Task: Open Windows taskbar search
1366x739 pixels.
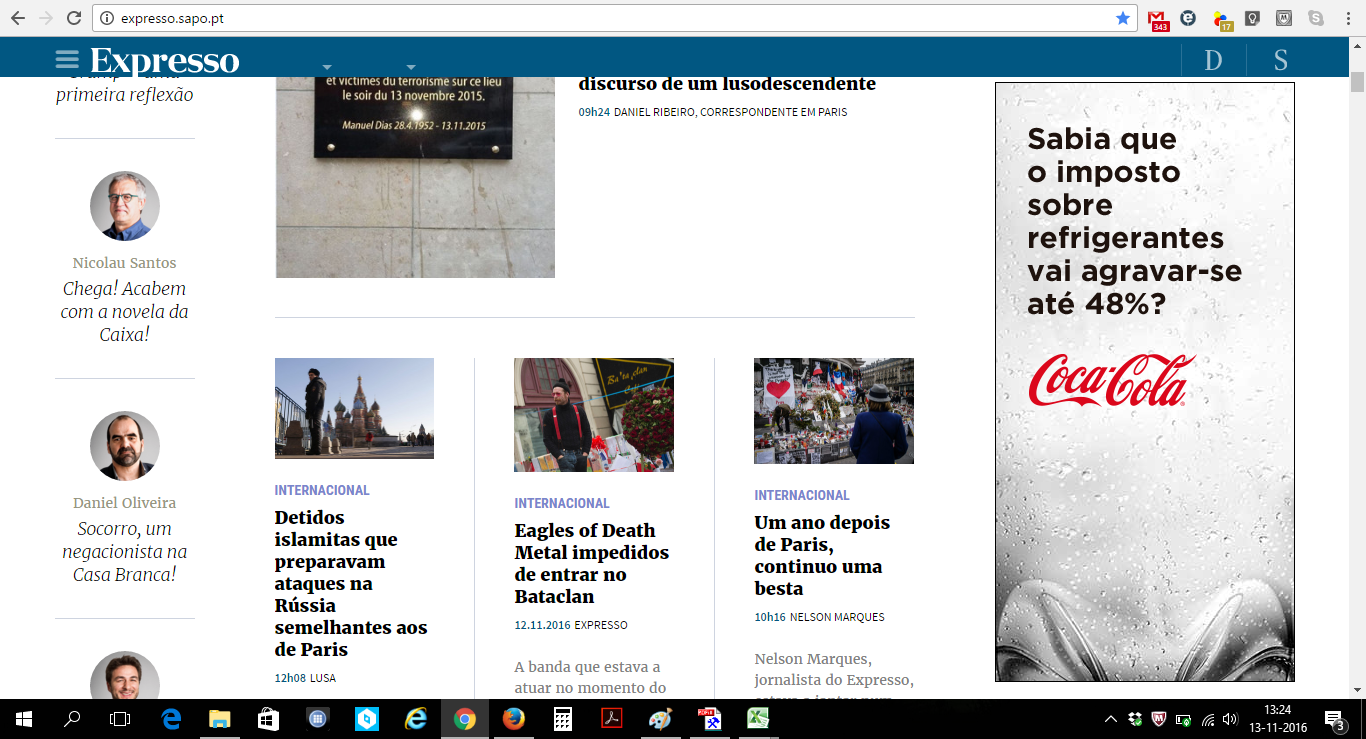Action: [72, 719]
